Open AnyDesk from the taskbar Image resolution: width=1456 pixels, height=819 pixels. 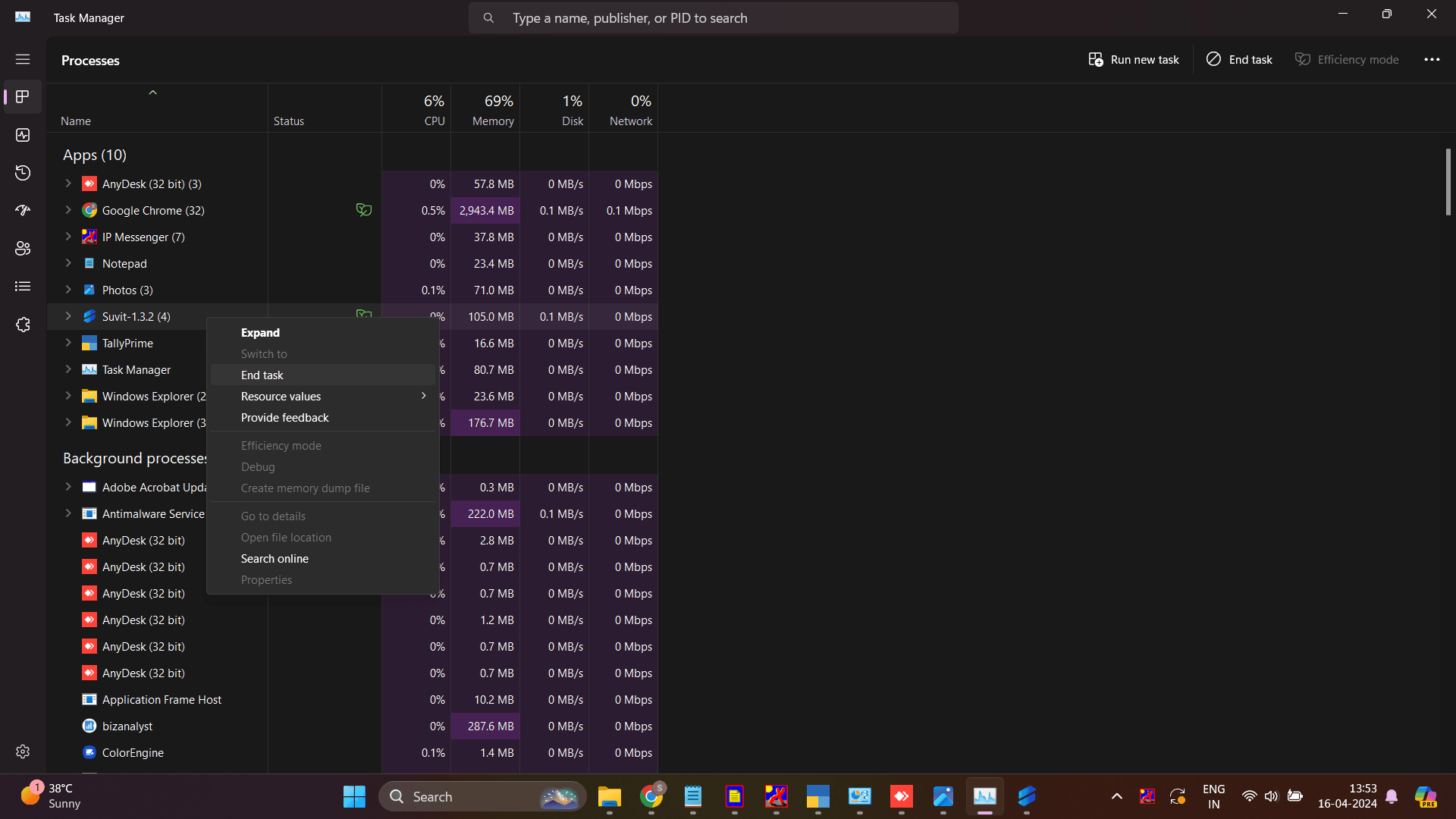pyautogui.click(x=902, y=796)
